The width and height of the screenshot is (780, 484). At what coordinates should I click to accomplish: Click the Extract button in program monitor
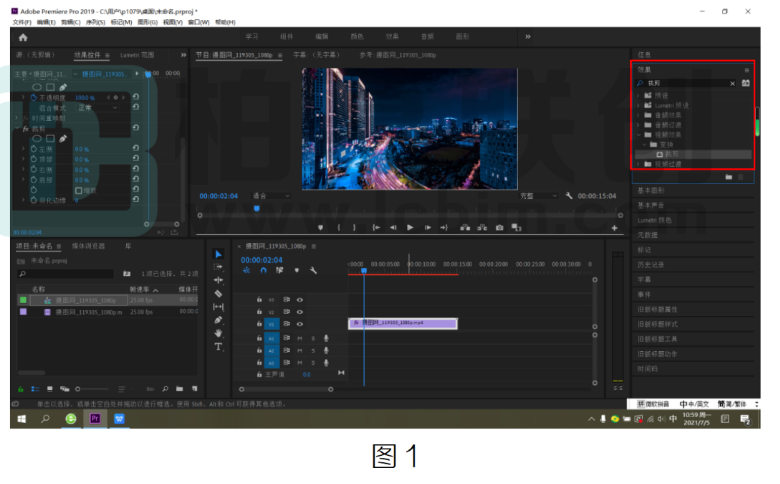click(482, 227)
